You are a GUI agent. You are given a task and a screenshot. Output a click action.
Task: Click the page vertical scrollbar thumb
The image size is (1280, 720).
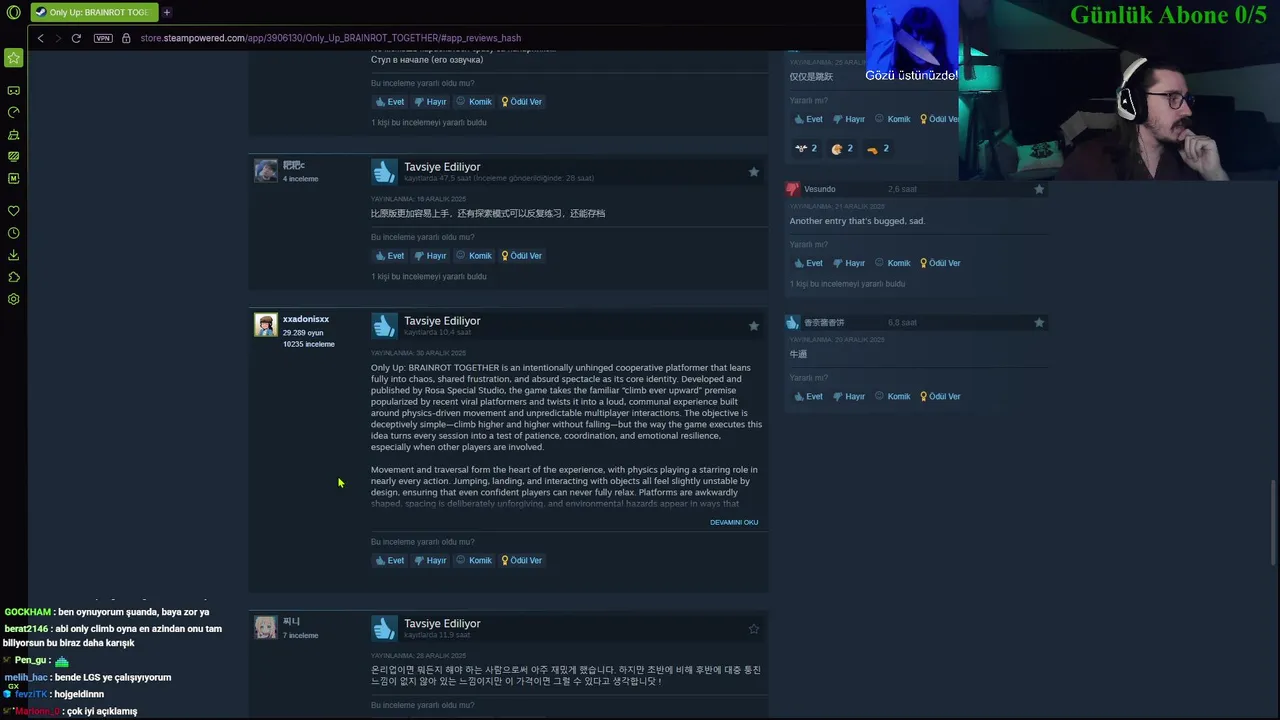point(1273,523)
